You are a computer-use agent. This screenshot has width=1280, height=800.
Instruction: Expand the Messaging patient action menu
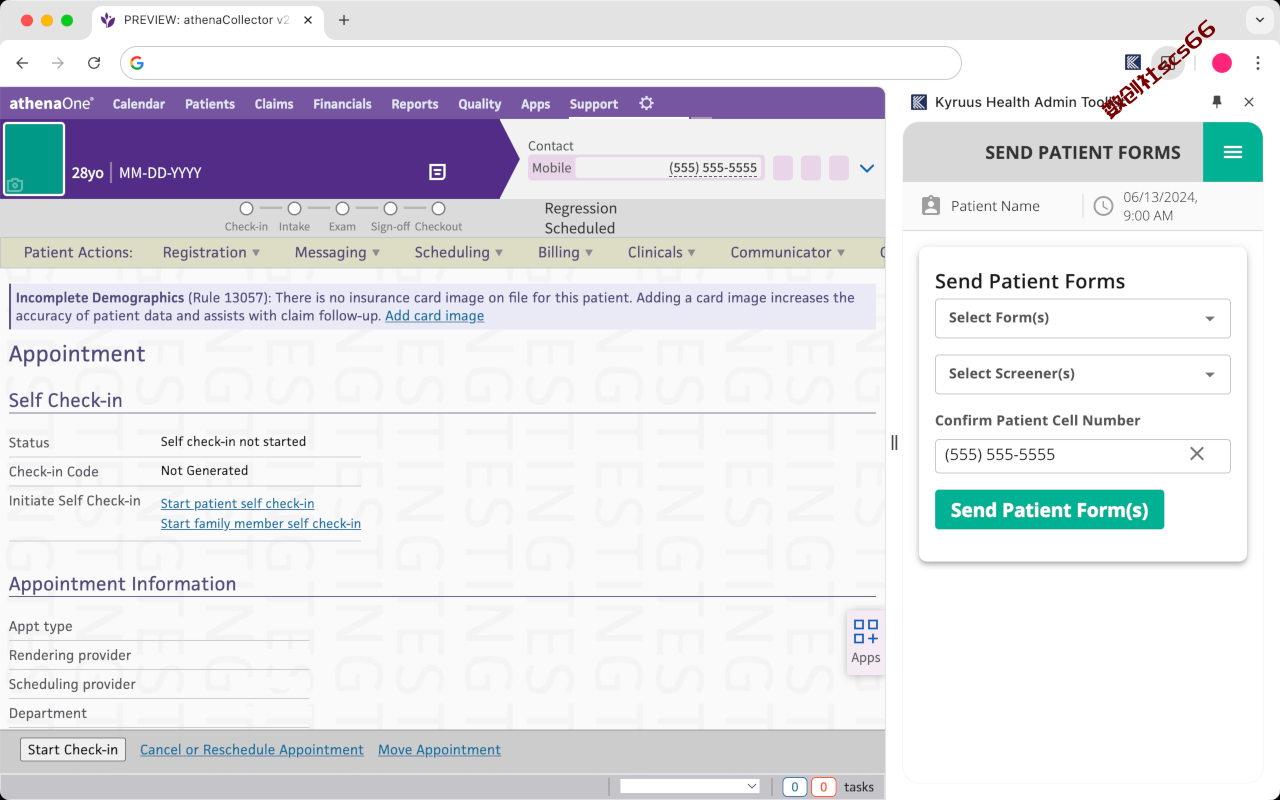pyautogui.click(x=337, y=253)
